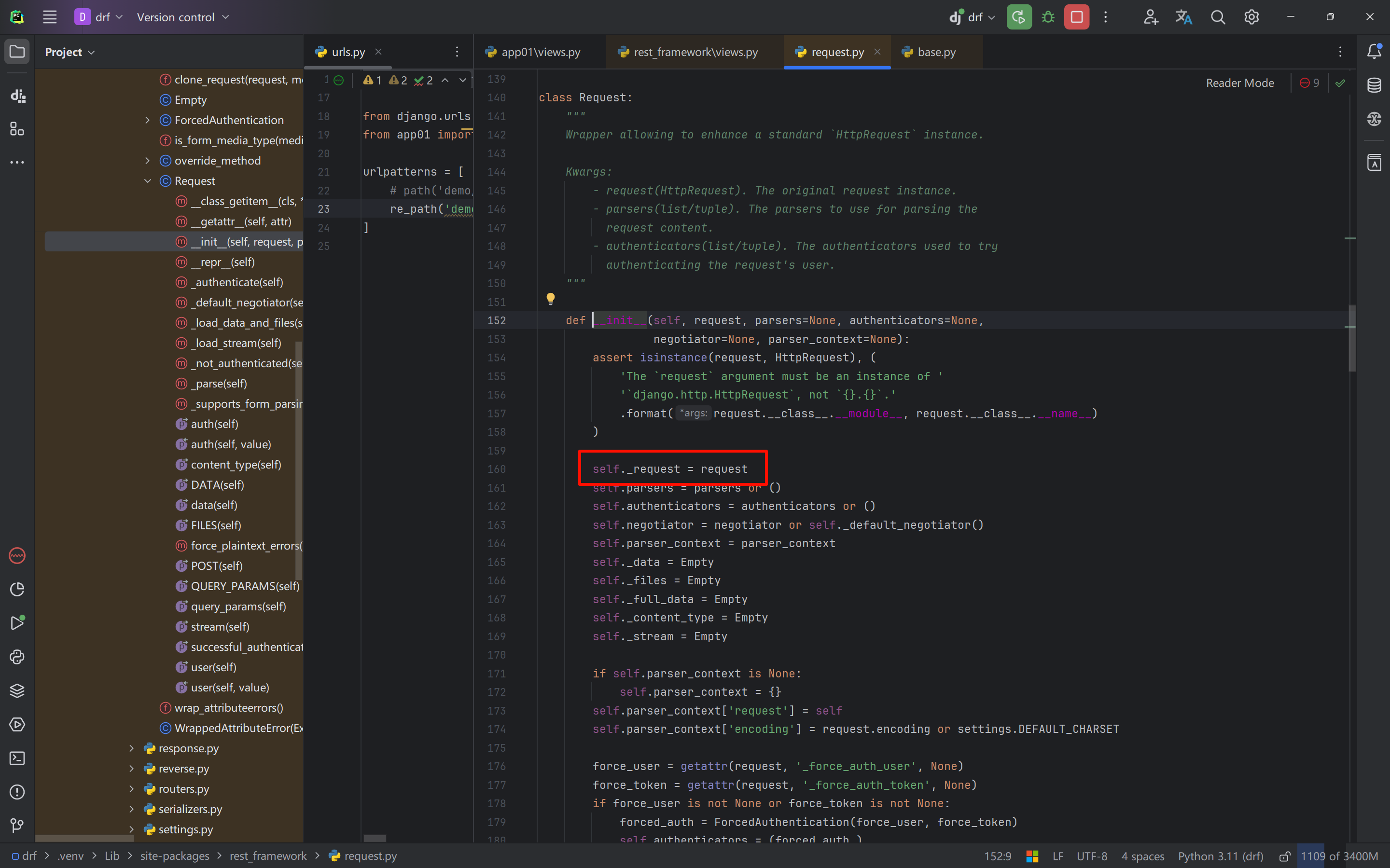Toggle Reader Mode in editor
The image size is (1390, 868).
1239,83
